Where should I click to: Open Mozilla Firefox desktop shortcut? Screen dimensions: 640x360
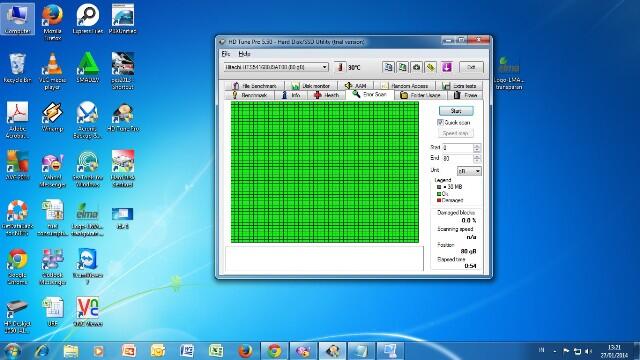coord(52,22)
